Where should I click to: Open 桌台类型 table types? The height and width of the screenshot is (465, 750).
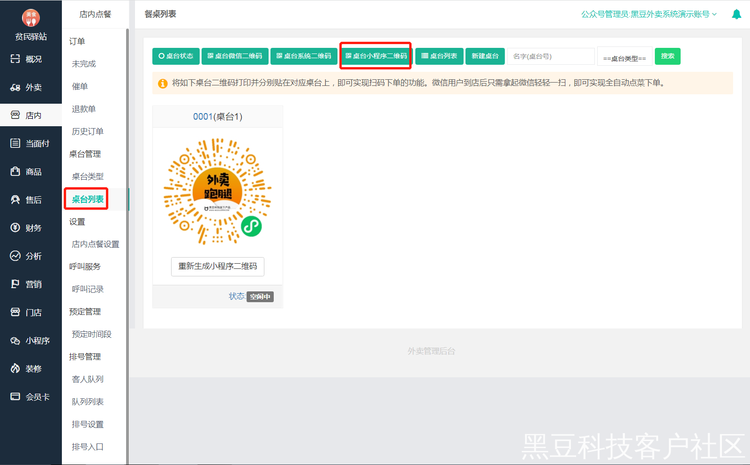coord(88,176)
